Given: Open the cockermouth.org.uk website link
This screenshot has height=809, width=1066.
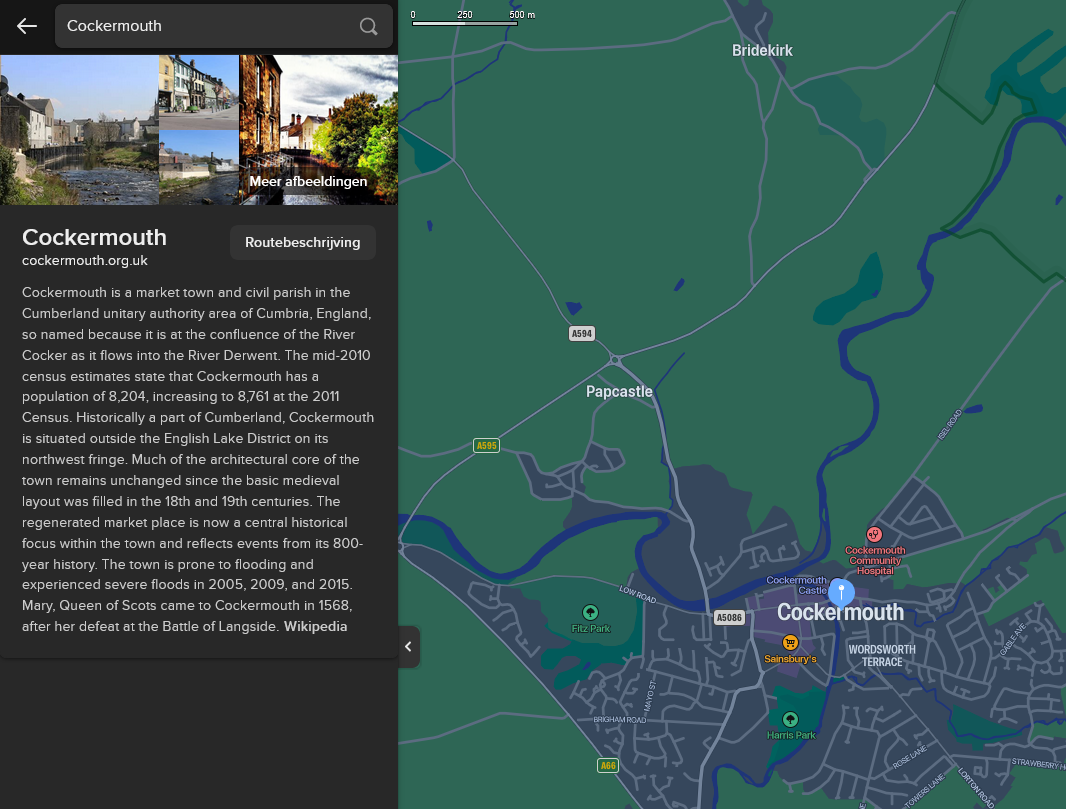Looking at the screenshot, I should tap(85, 260).
